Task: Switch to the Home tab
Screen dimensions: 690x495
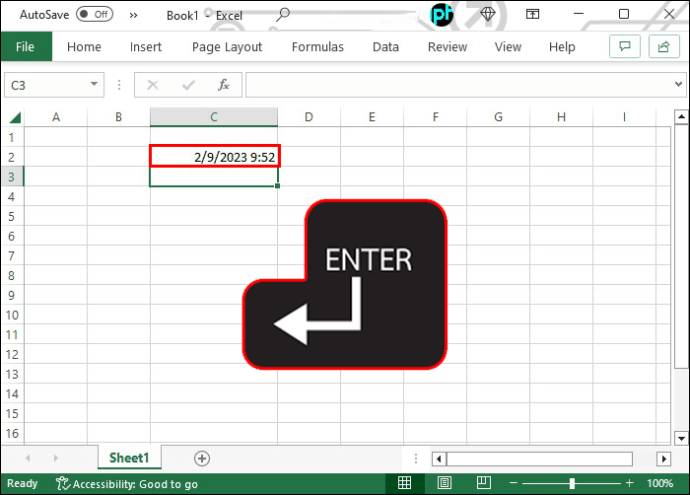Action: click(x=84, y=47)
